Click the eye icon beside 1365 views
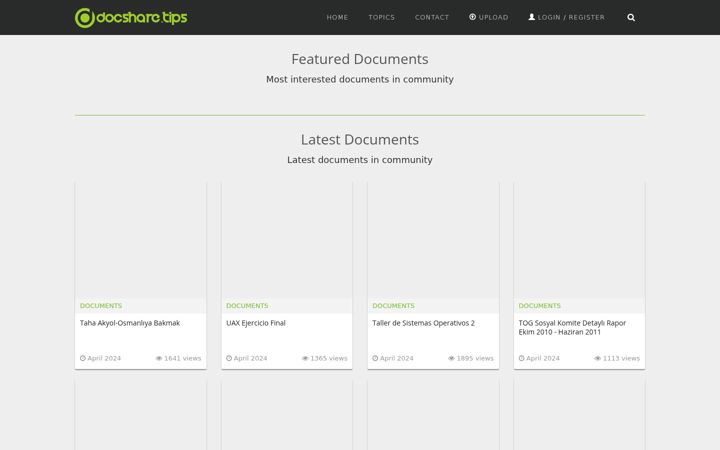This screenshot has width=720, height=450. click(305, 358)
